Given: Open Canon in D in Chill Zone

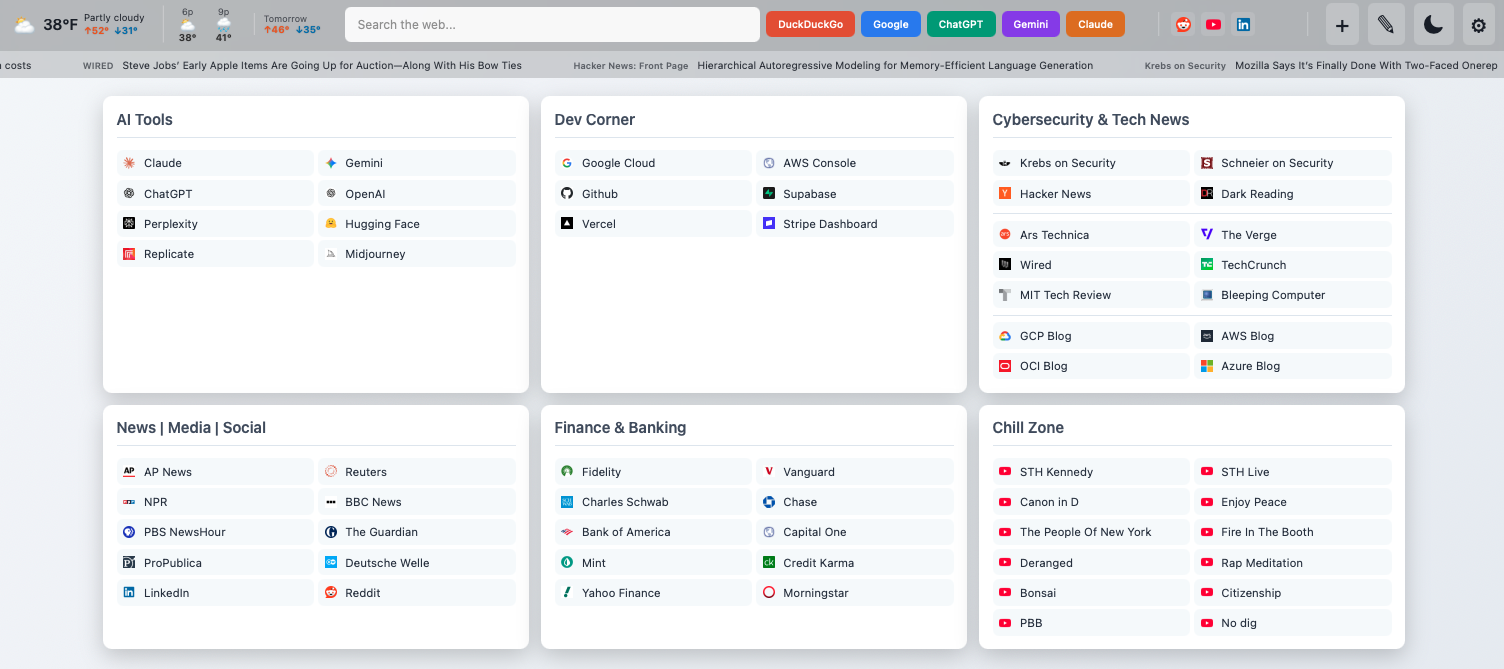Looking at the screenshot, I should click(x=1049, y=502).
